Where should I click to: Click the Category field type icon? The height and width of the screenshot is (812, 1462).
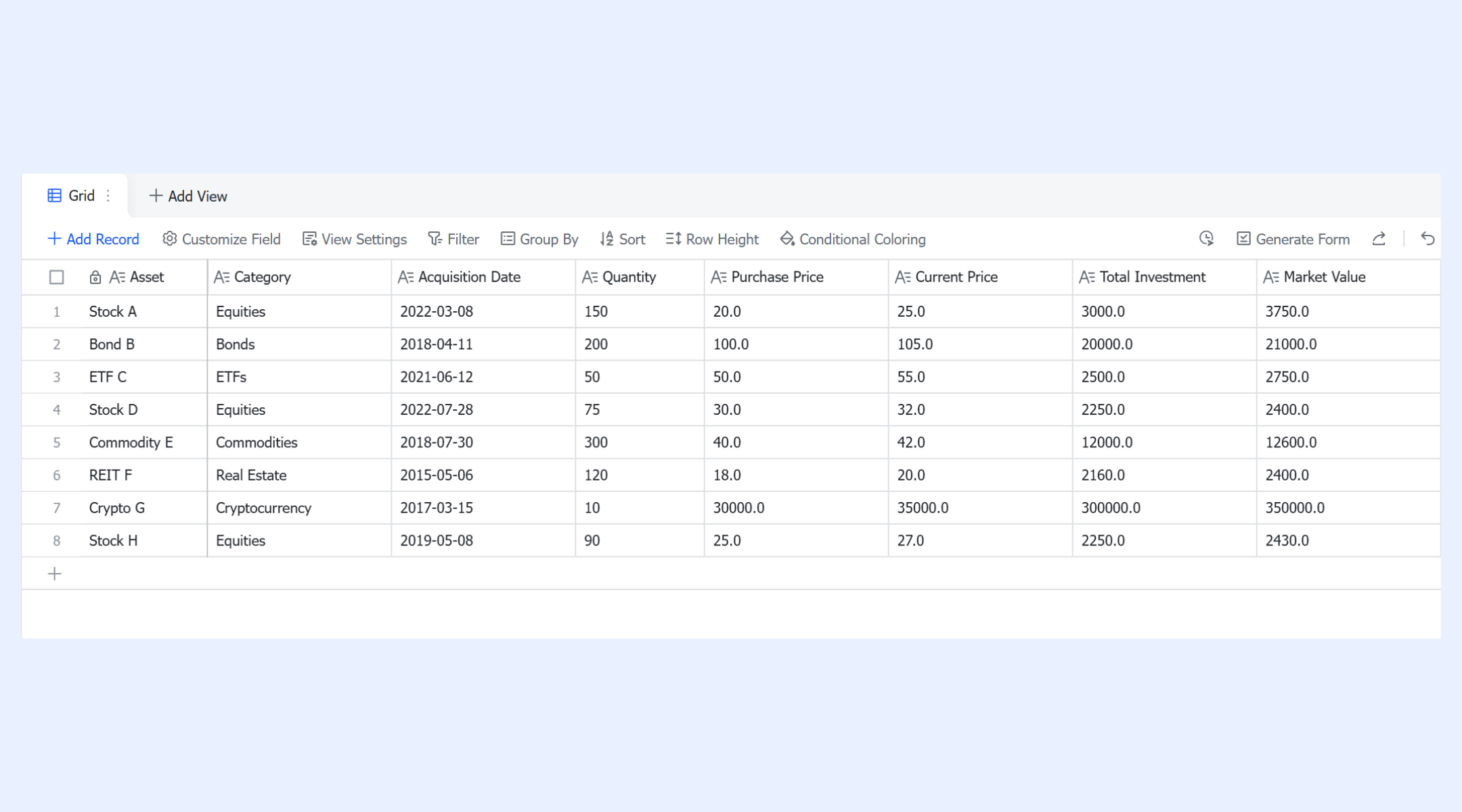tap(221, 277)
